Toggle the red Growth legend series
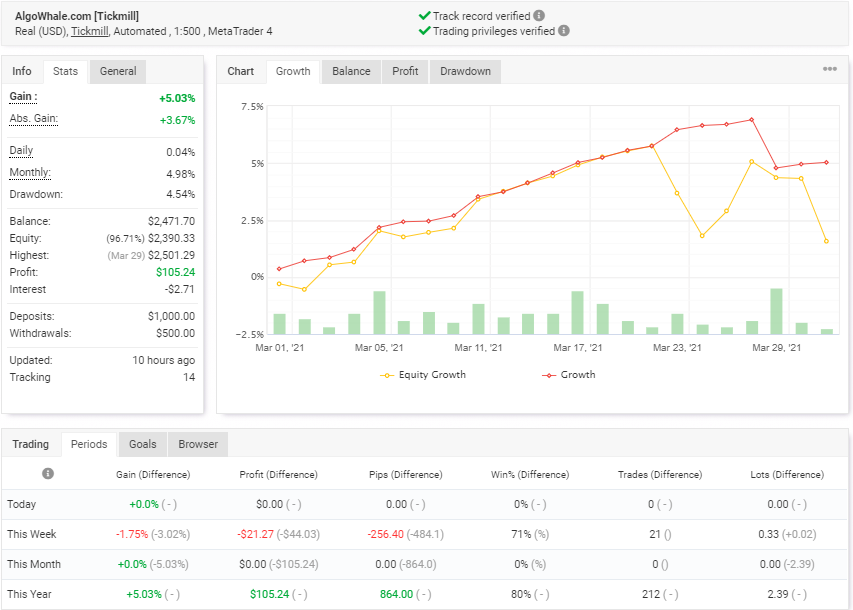853x610 pixels. 568,375
